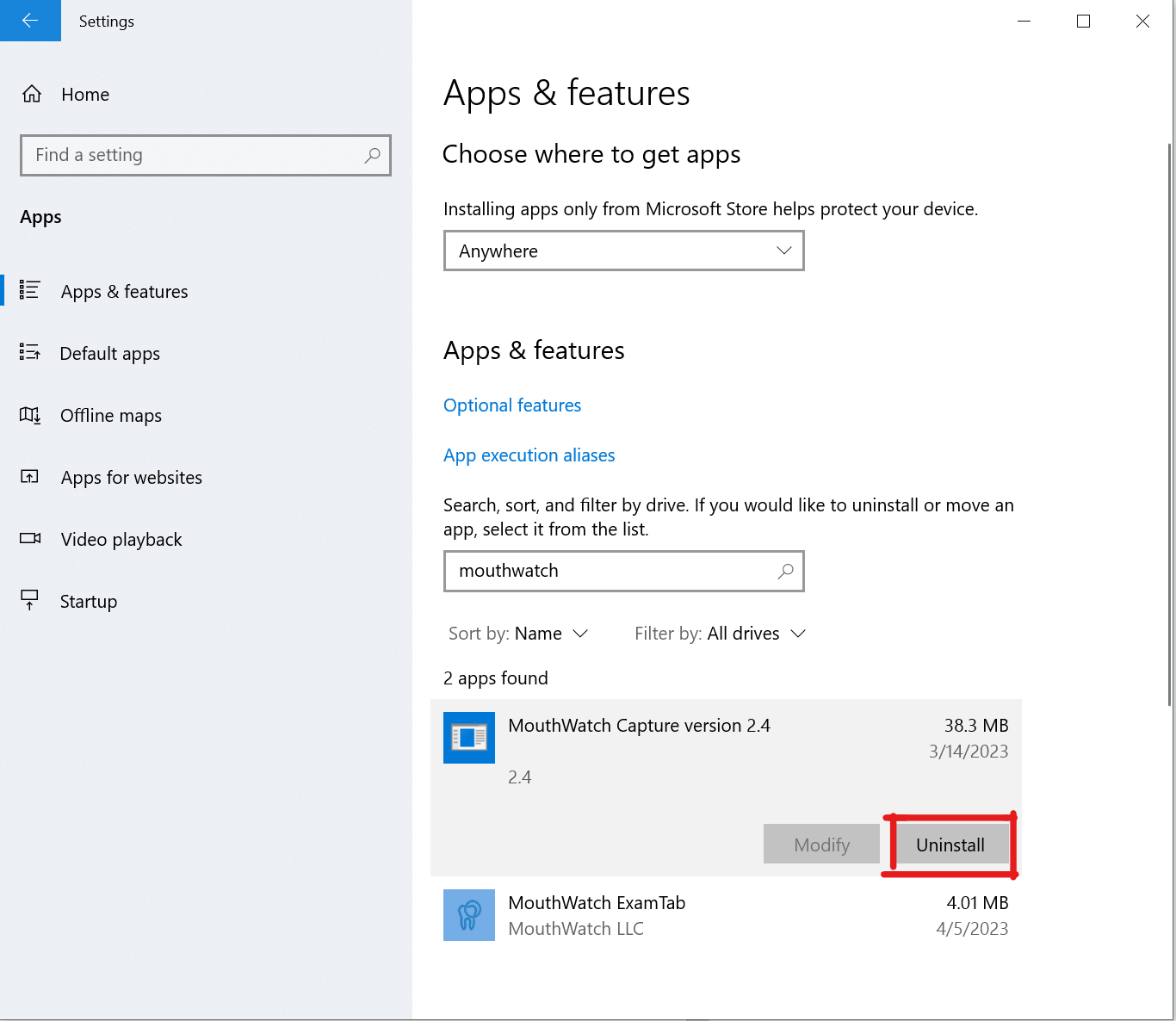Open Offline maps settings
Screen dimensions: 1176x1021
(111, 416)
